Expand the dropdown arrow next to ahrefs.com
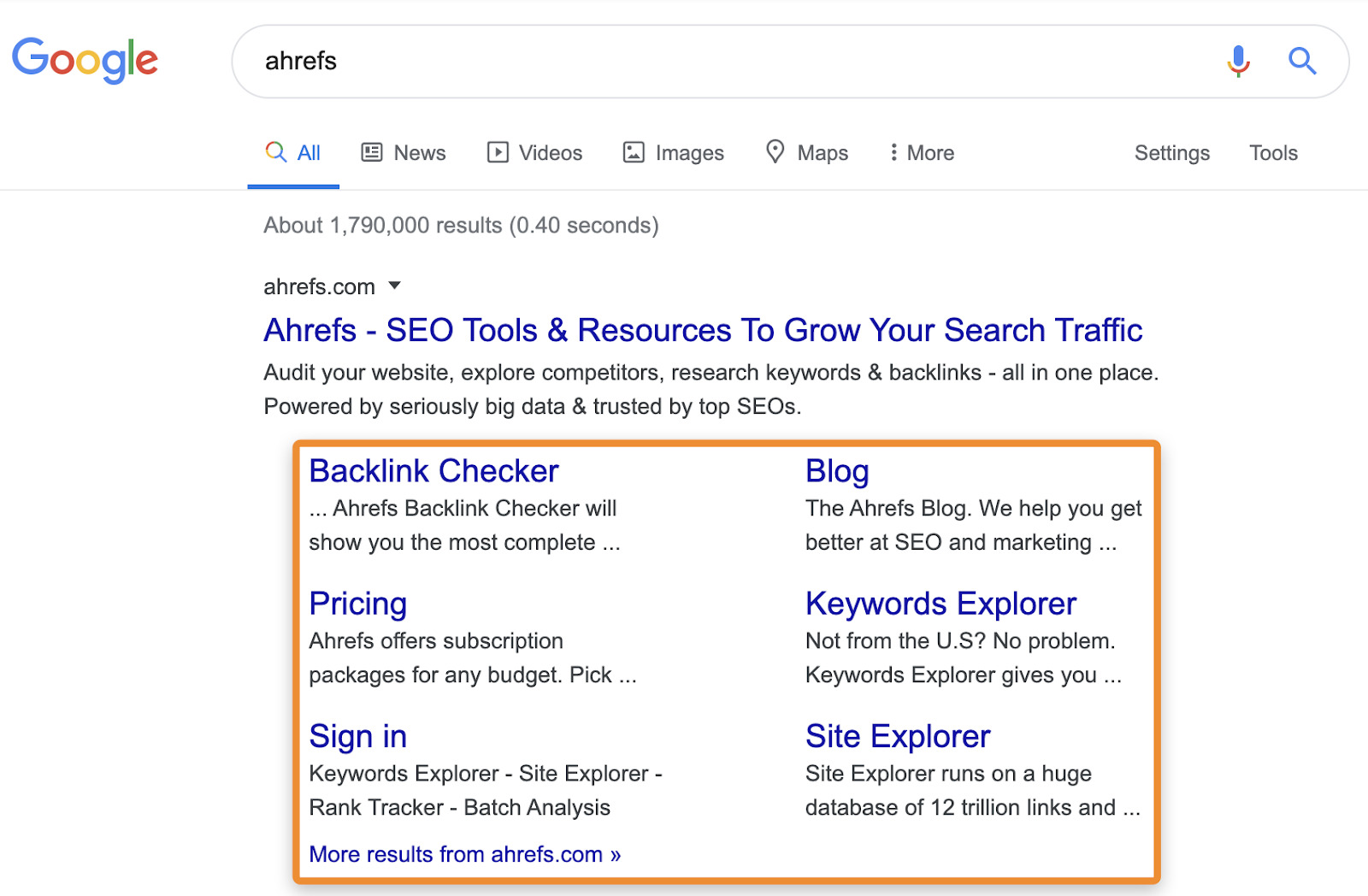This screenshot has width=1368, height=896. click(x=395, y=286)
